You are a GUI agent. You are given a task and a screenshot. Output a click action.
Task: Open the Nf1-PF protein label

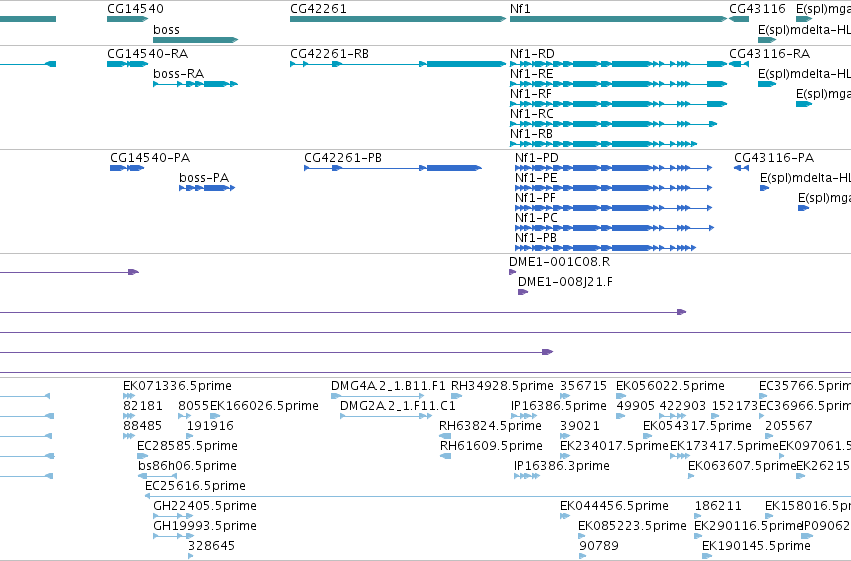coord(535,198)
